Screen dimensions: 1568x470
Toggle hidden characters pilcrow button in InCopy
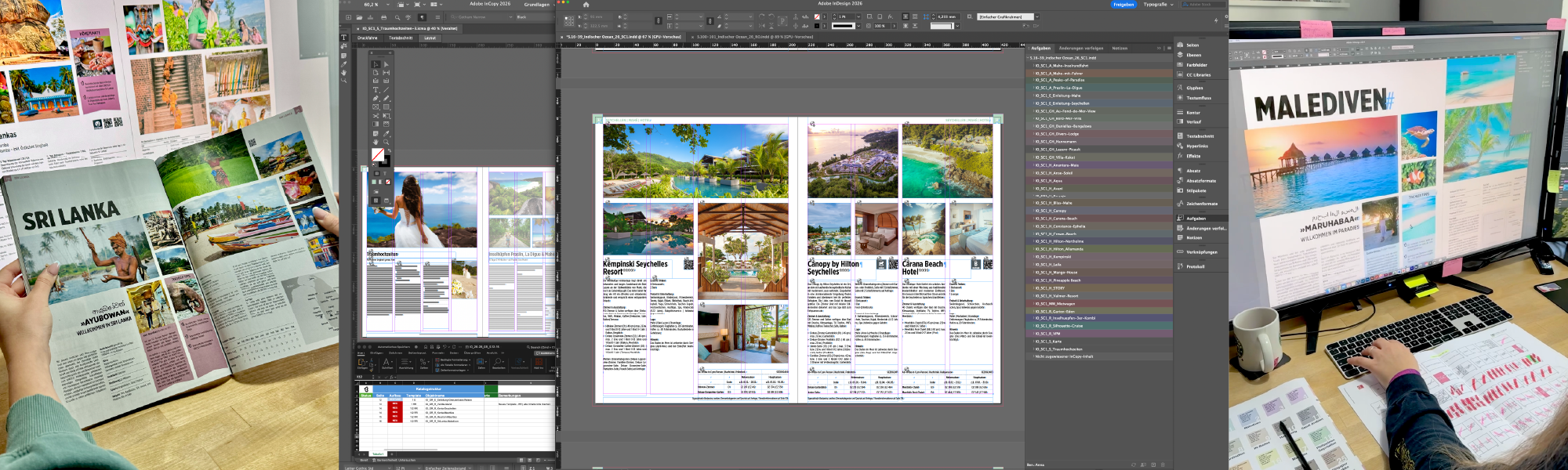point(422,17)
